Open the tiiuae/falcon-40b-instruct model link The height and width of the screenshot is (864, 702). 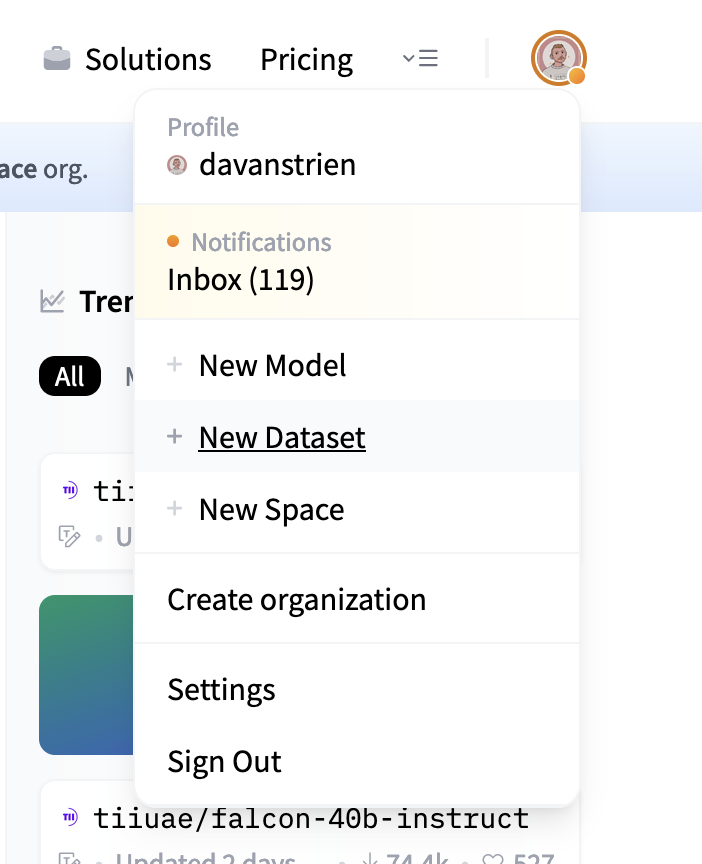pos(309,818)
